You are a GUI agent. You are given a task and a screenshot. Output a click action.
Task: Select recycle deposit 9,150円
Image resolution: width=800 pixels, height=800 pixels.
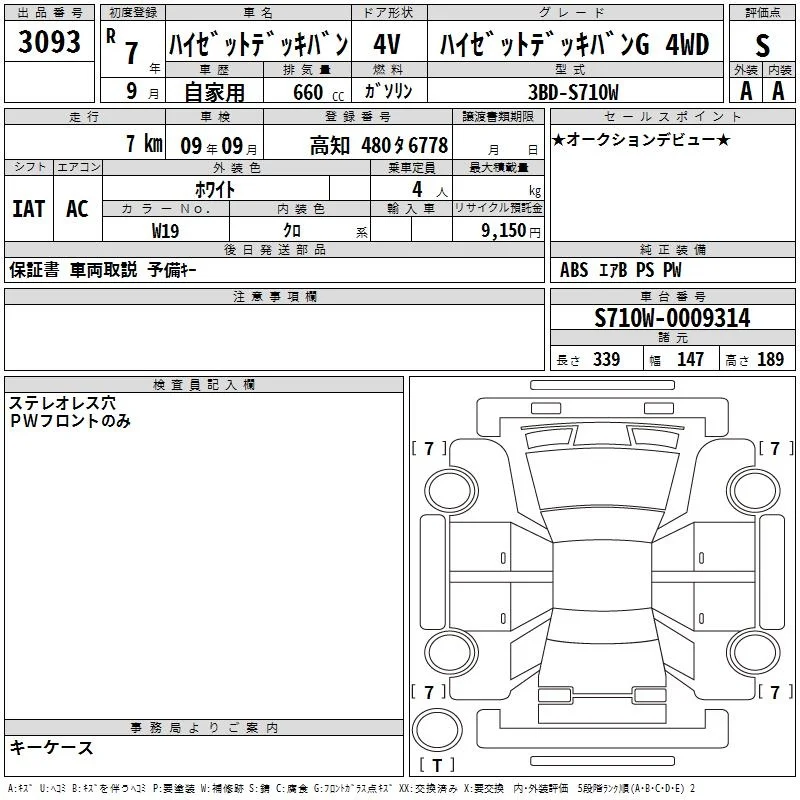(511, 231)
